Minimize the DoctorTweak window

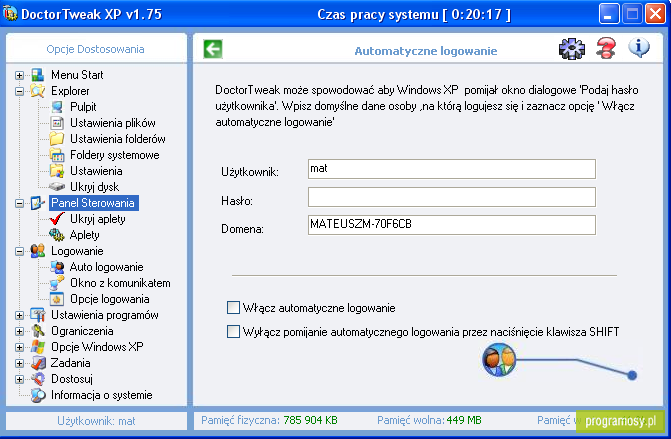(609, 14)
